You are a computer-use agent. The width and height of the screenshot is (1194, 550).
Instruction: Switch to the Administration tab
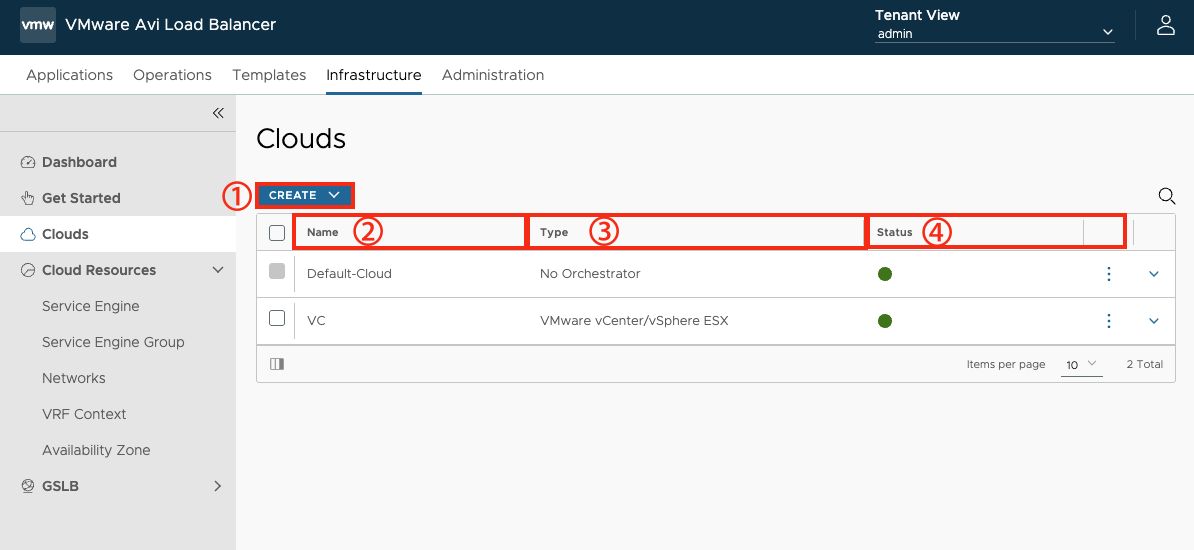coord(493,75)
